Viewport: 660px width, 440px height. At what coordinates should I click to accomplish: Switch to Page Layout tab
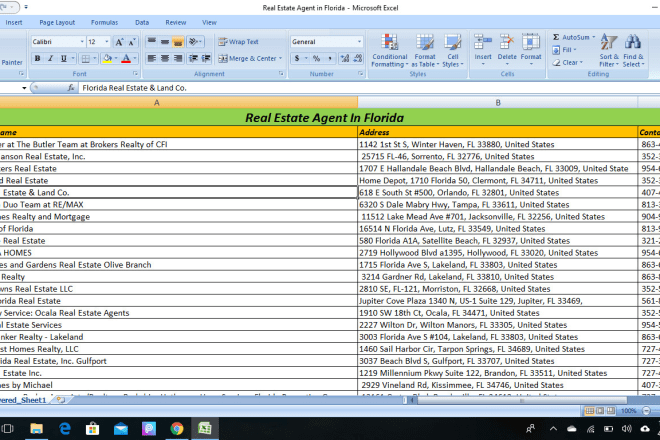coord(57,22)
